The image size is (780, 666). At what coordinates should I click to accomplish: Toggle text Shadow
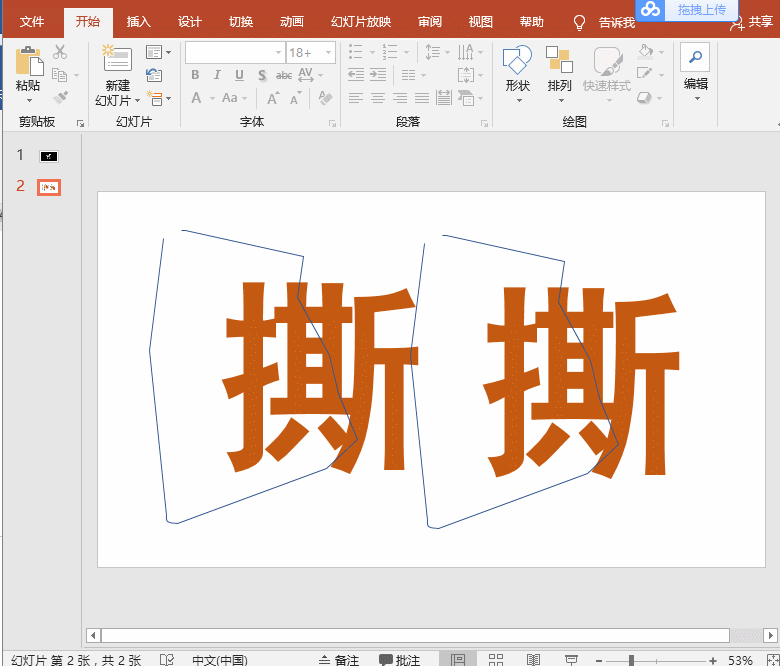pos(262,76)
